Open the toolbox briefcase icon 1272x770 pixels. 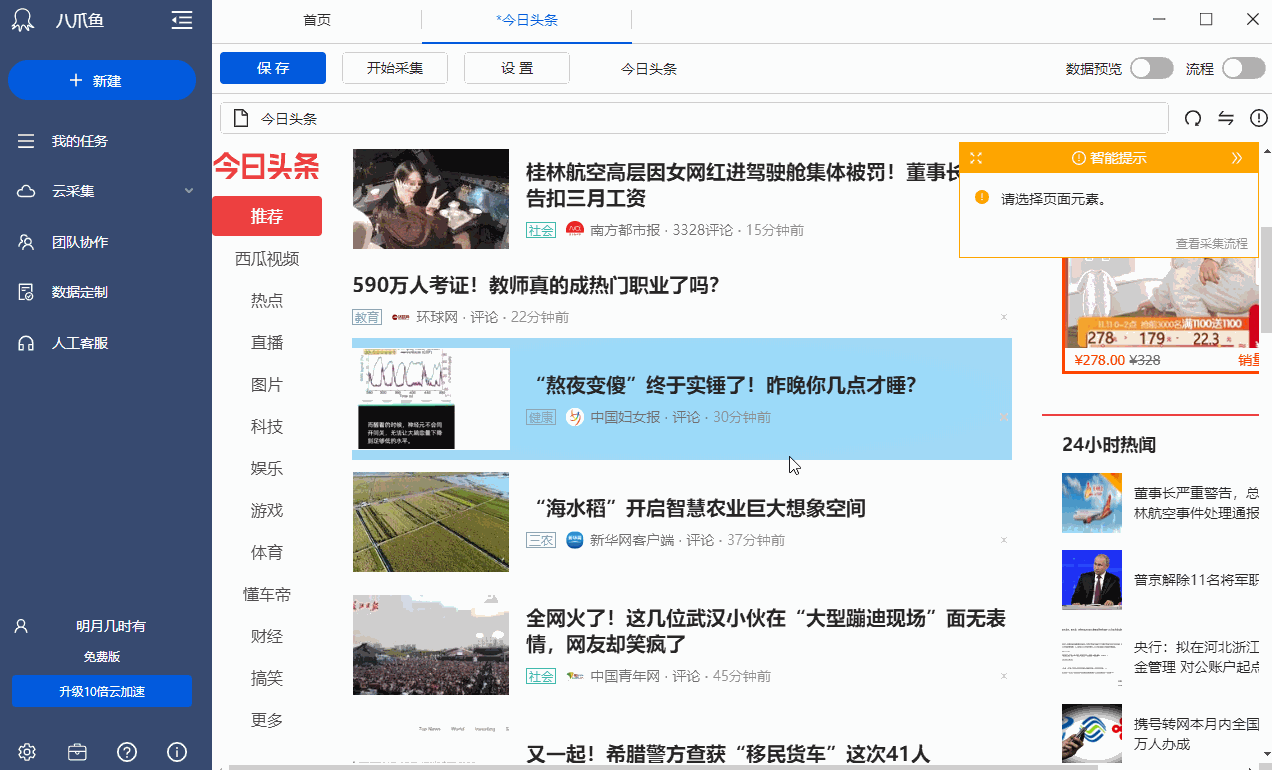tap(77, 752)
